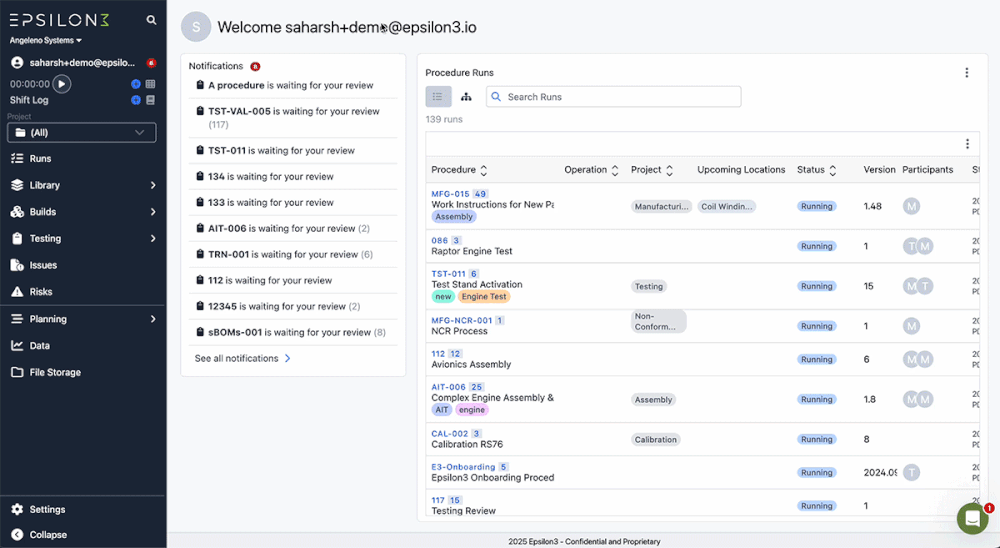Open the Angeleno Systems workspace dropdown
This screenshot has width=1000, height=548.
[x=46, y=40]
